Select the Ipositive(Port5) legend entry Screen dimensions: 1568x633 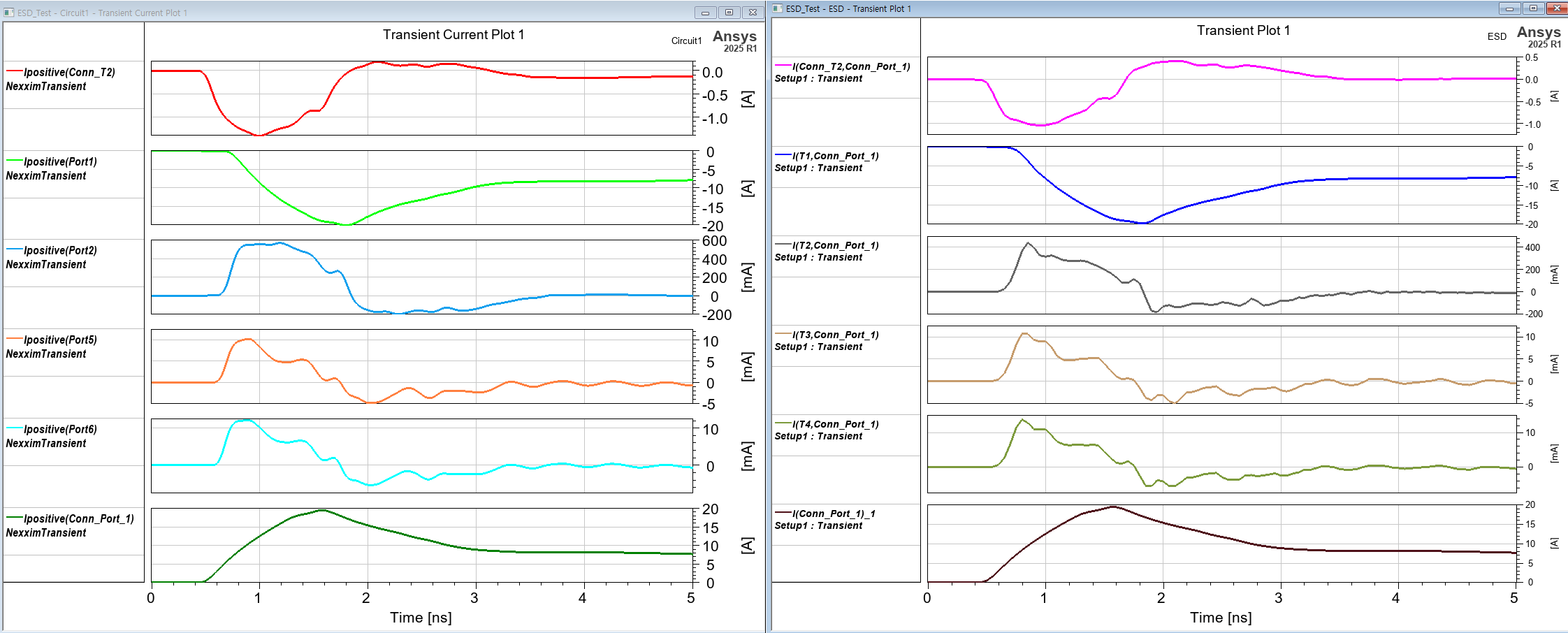(x=60, y=340)
